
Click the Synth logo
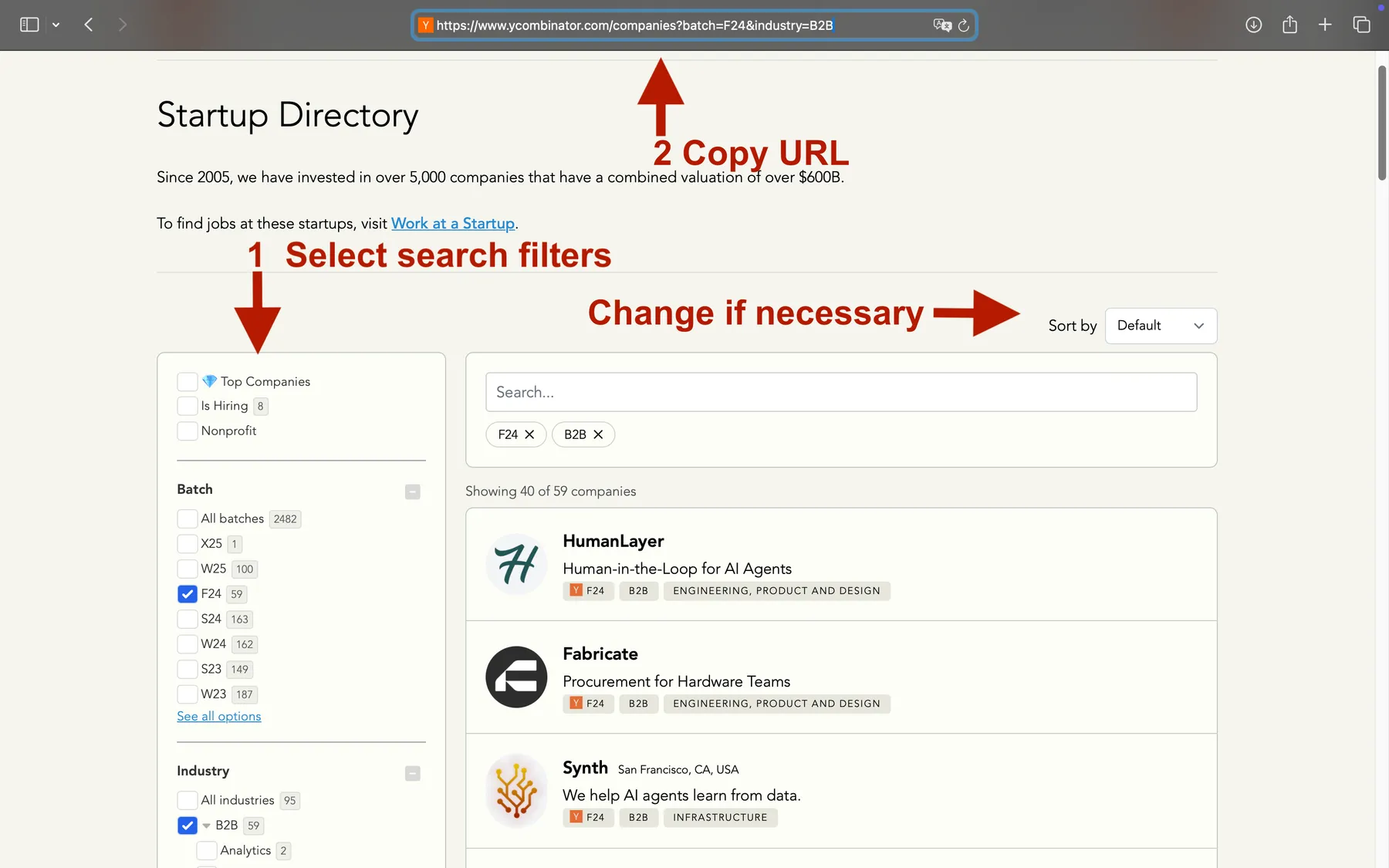(516, 791)
